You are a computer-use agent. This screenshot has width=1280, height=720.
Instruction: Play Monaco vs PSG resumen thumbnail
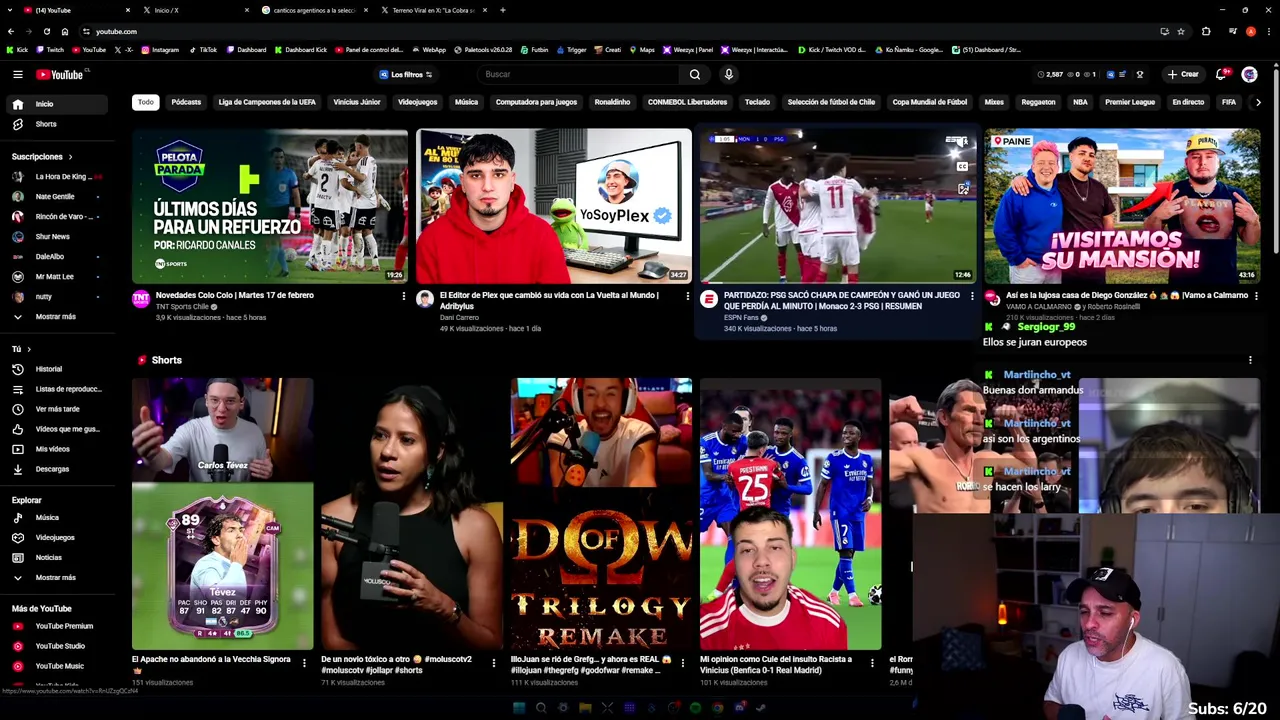tap(838, 206)
